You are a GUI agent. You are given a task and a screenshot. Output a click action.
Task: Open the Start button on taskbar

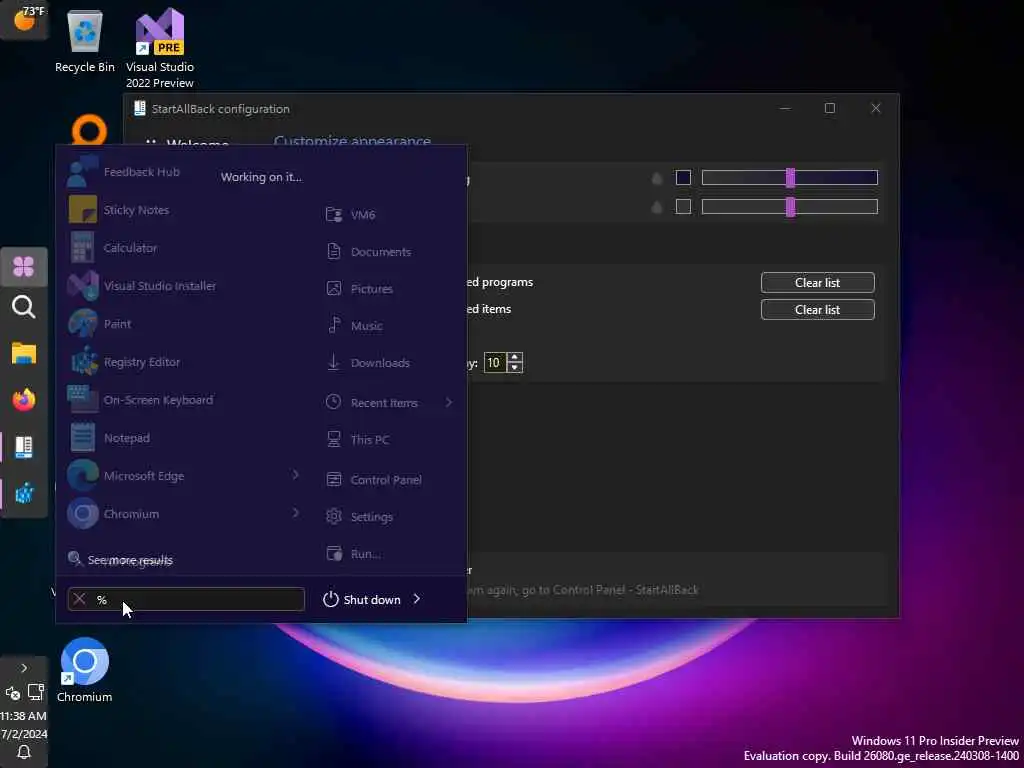click(24, 266)
